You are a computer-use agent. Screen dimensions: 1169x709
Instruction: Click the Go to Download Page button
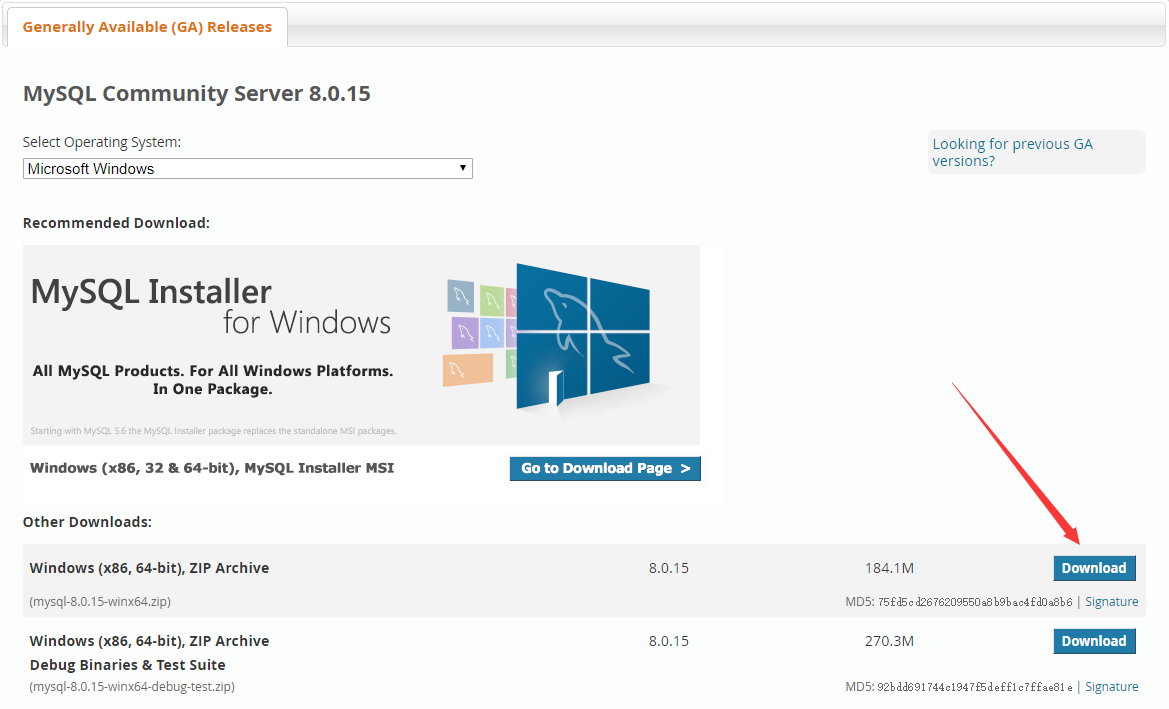(x=604, y=468)
